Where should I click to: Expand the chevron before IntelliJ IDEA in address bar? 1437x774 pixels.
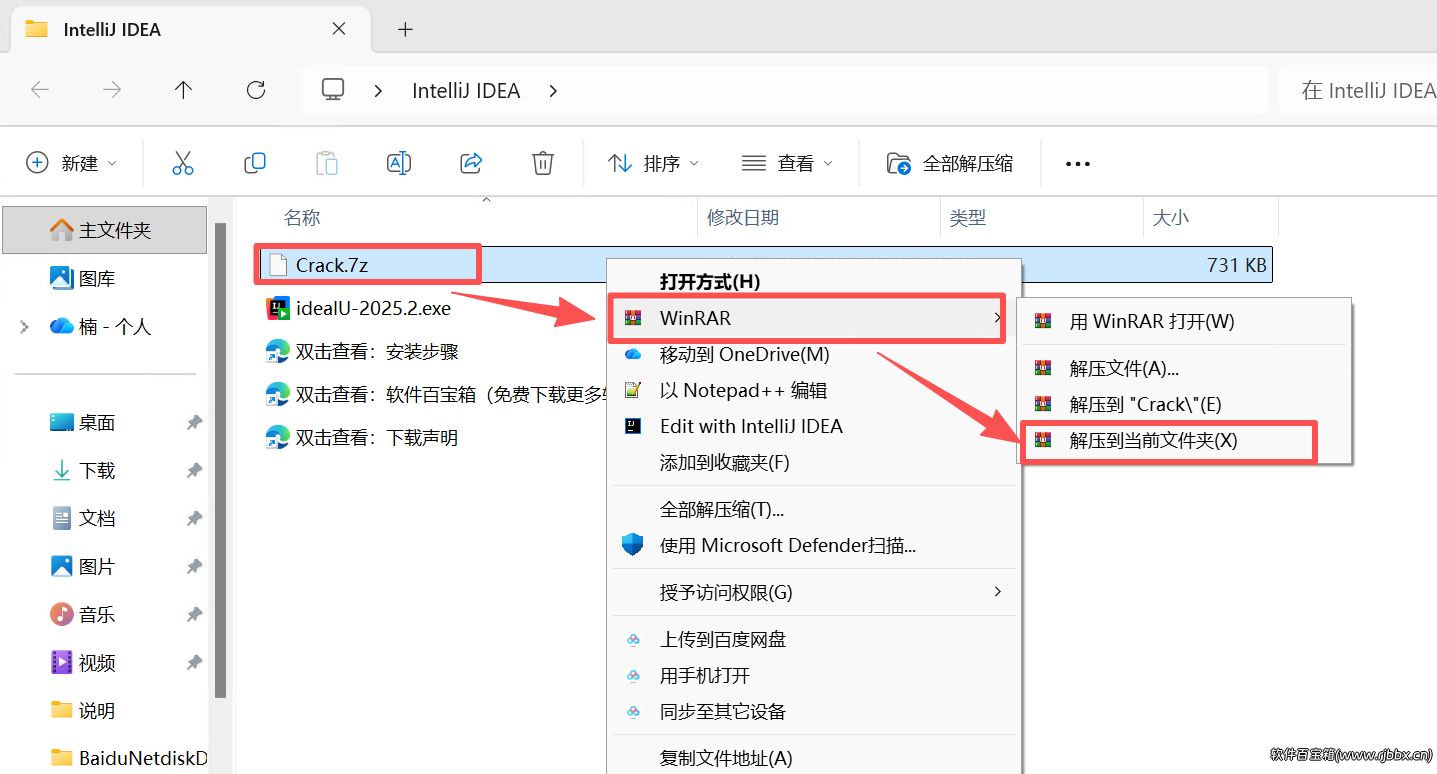379,91
